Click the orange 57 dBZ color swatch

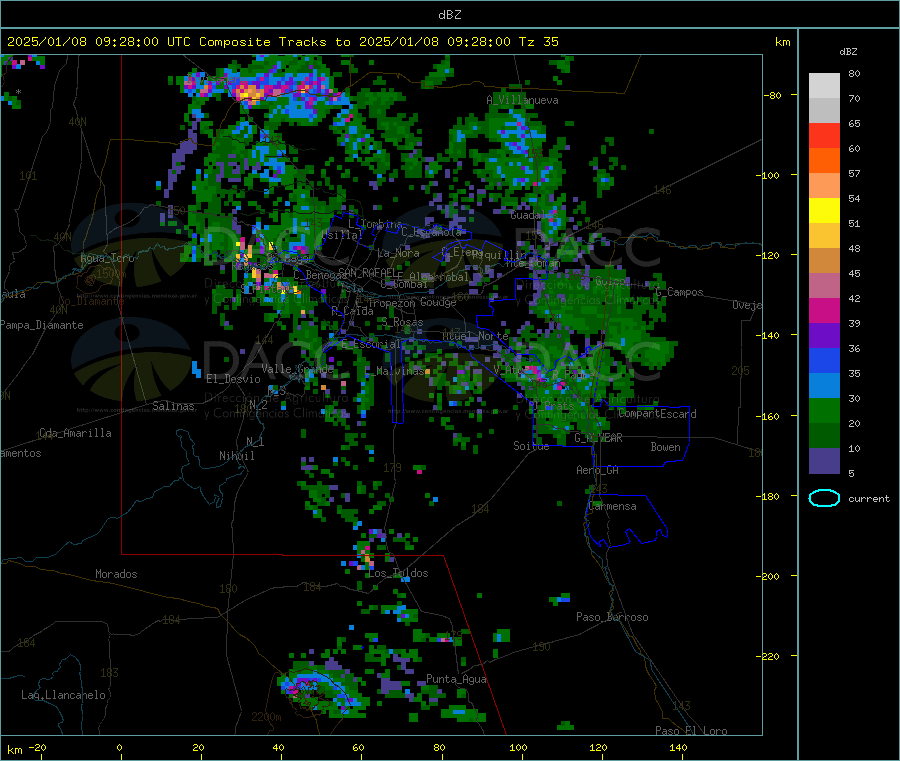[x=824, y=161]
